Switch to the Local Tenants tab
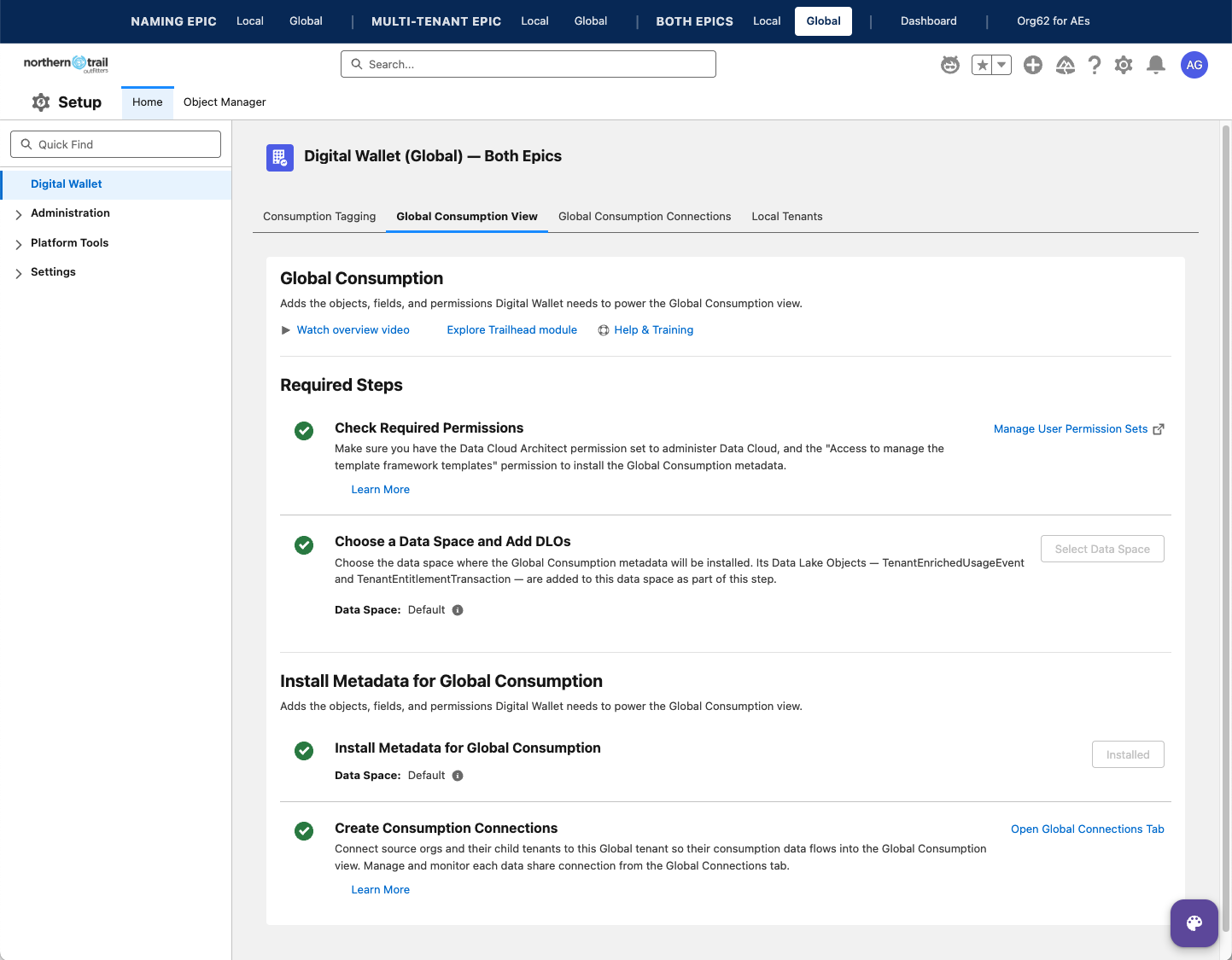Image resolution: width=1232 pixels, height=960 pixels. tap(787, 217)
